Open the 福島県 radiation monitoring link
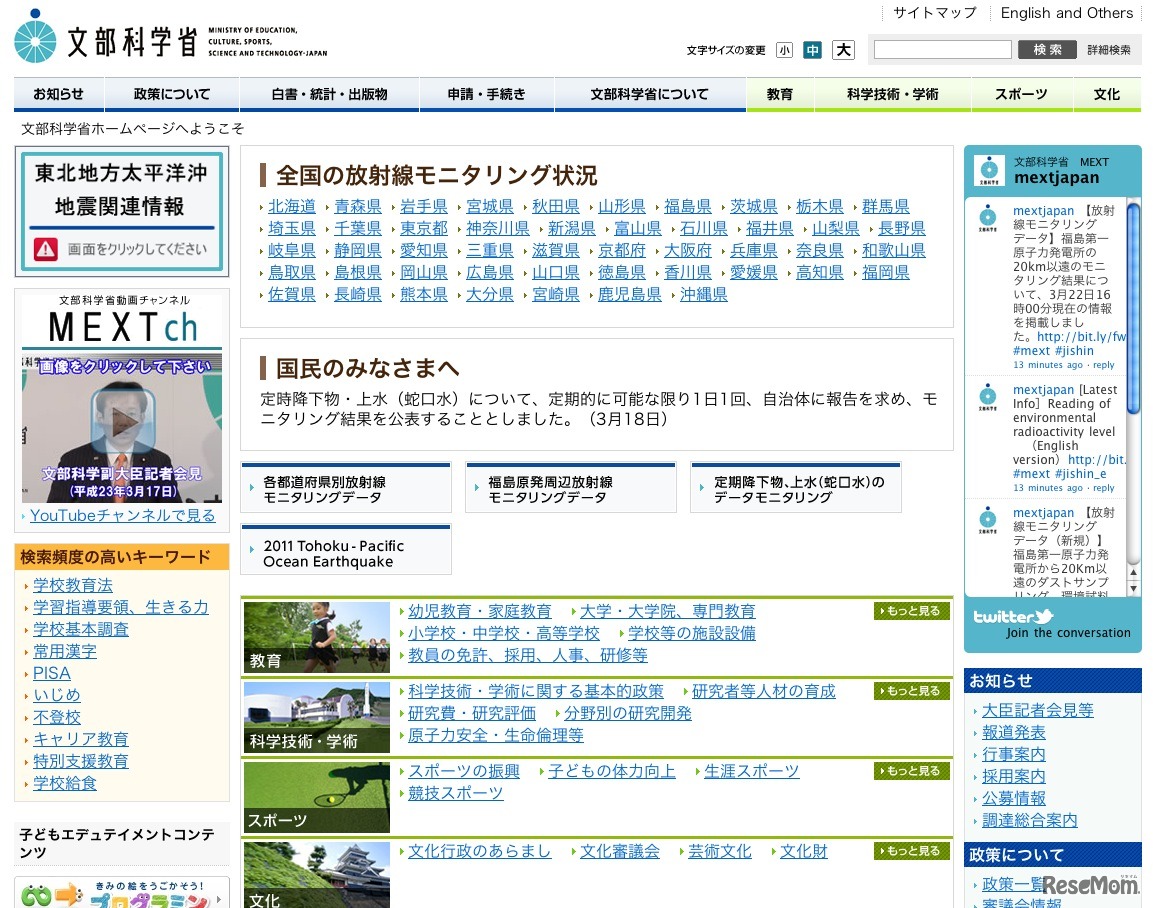 (x=687, y=206)
